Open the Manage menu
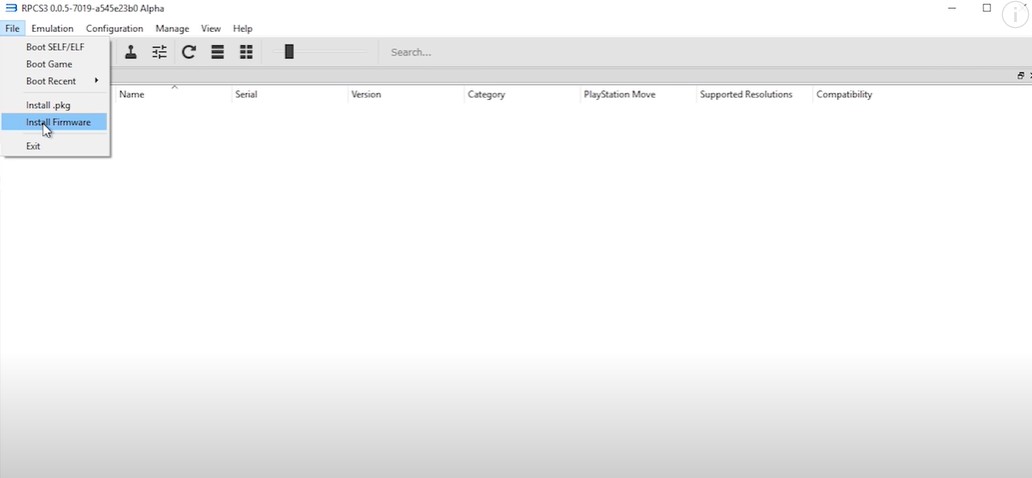 pos(172,28)
